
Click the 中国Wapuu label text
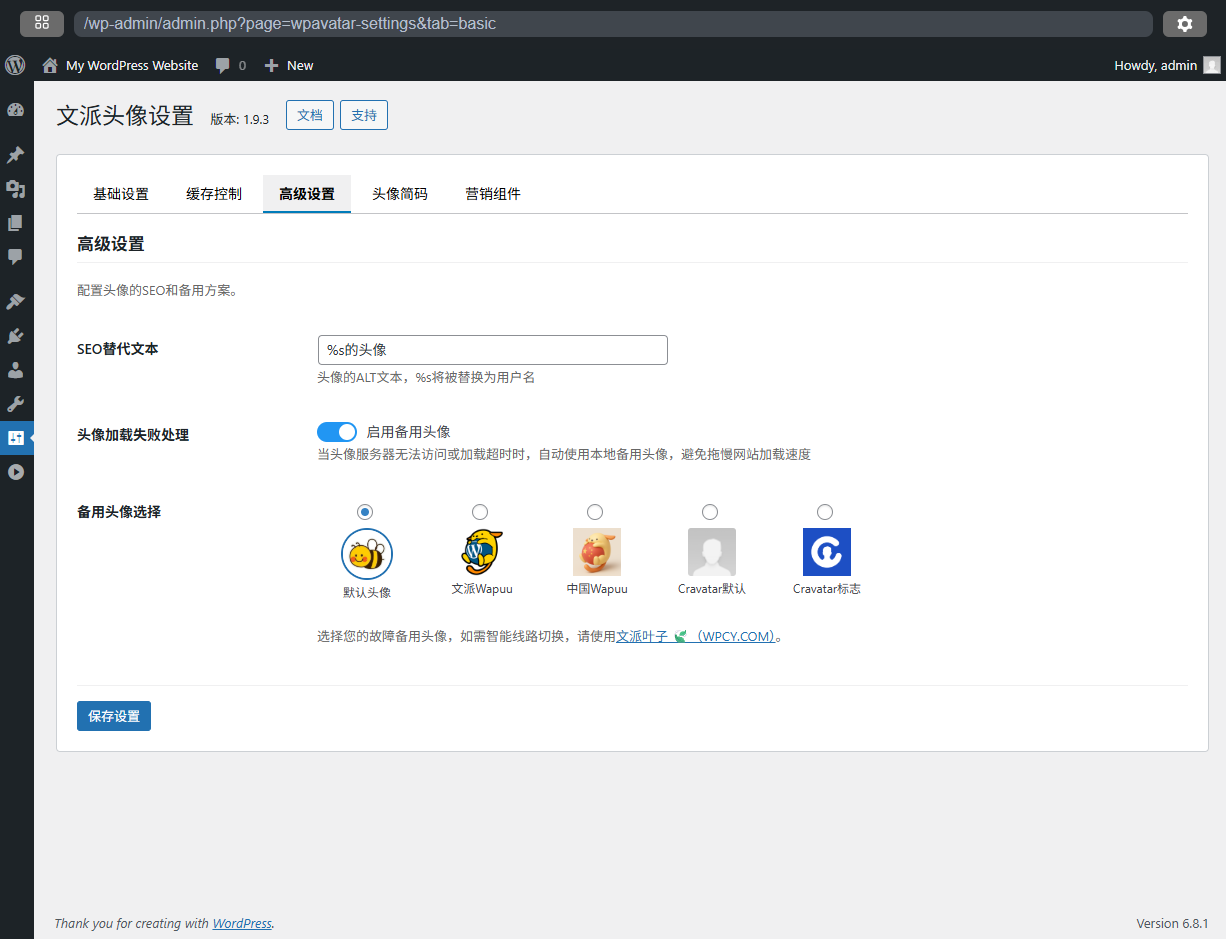click(597, 589)
